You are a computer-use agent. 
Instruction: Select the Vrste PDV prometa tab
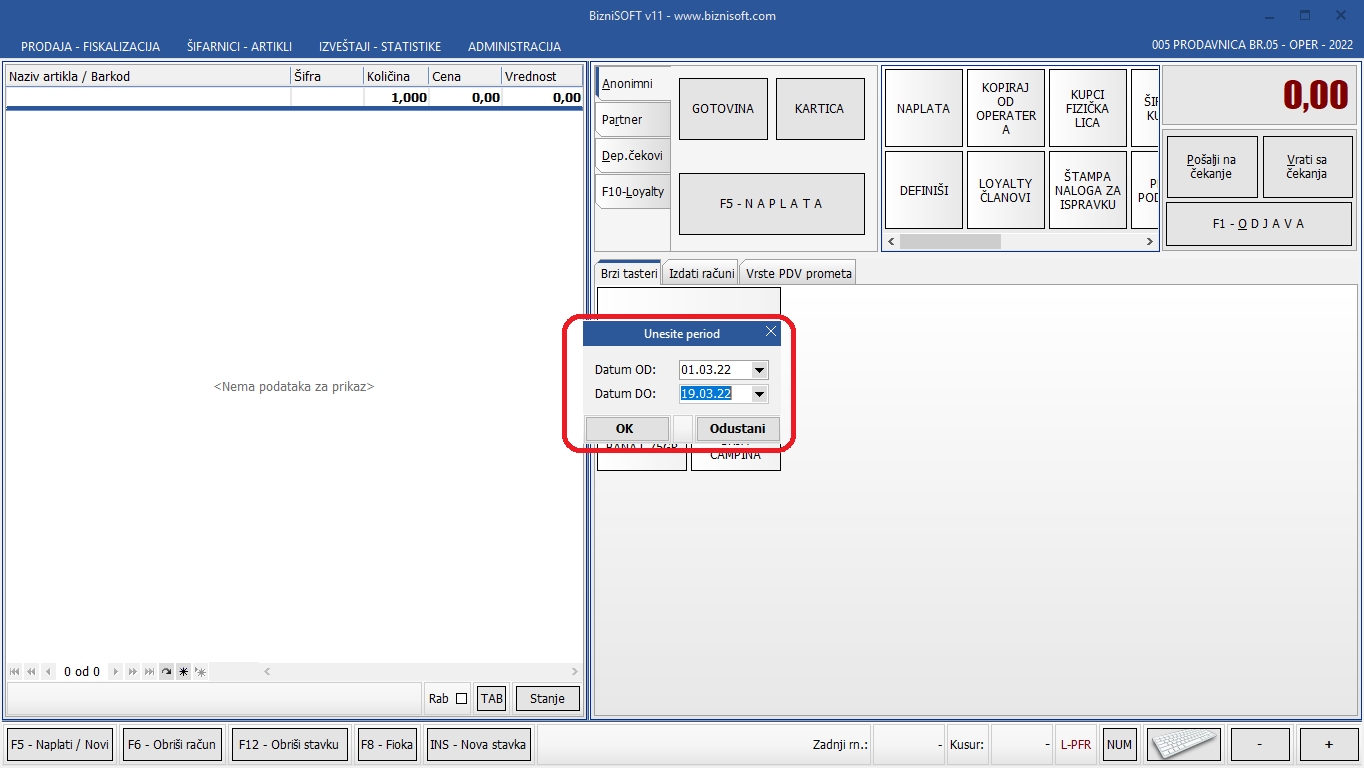coord(798,273)
